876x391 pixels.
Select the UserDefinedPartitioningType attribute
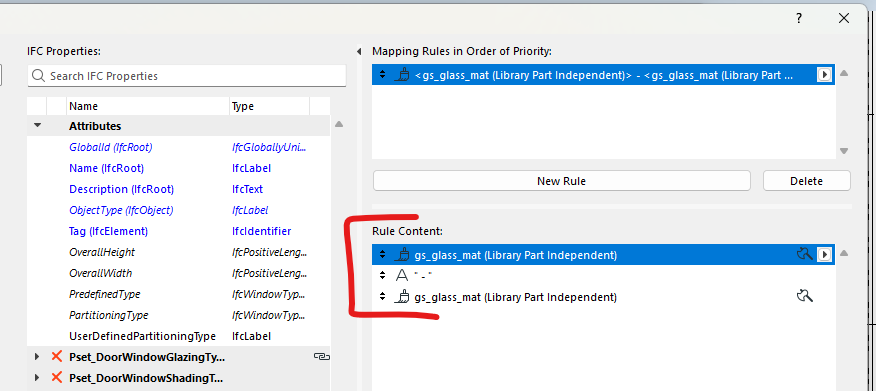142,336
